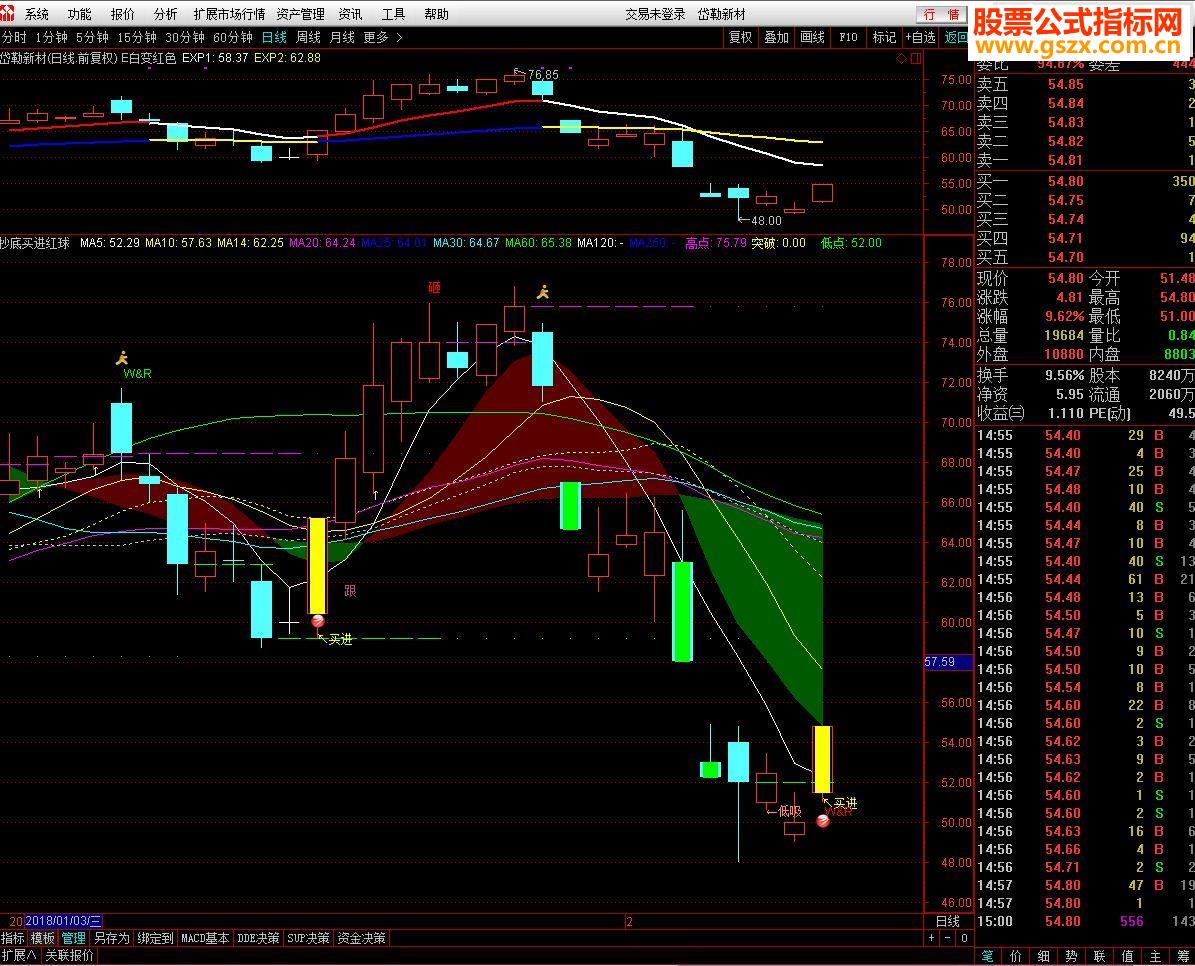Image resolution: width=1195 pixels, height=966 pixels.
Task: Select the DDE决策 indicator template
Action: click(258, 939)
